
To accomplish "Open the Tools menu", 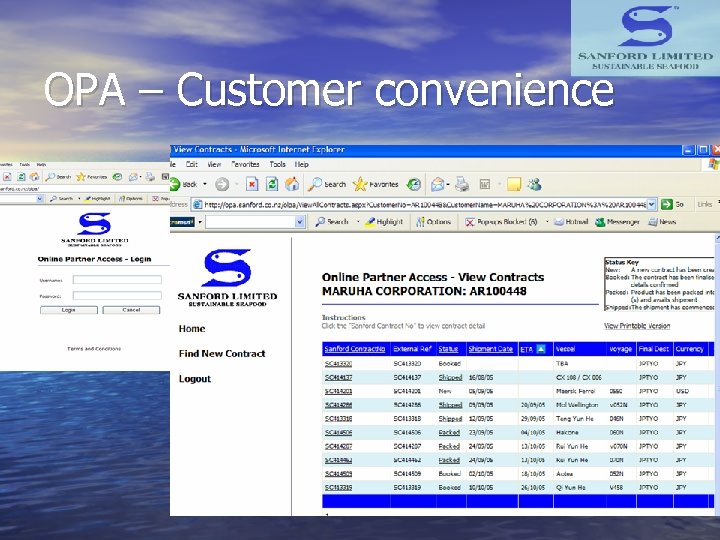I will pos(277,164).
